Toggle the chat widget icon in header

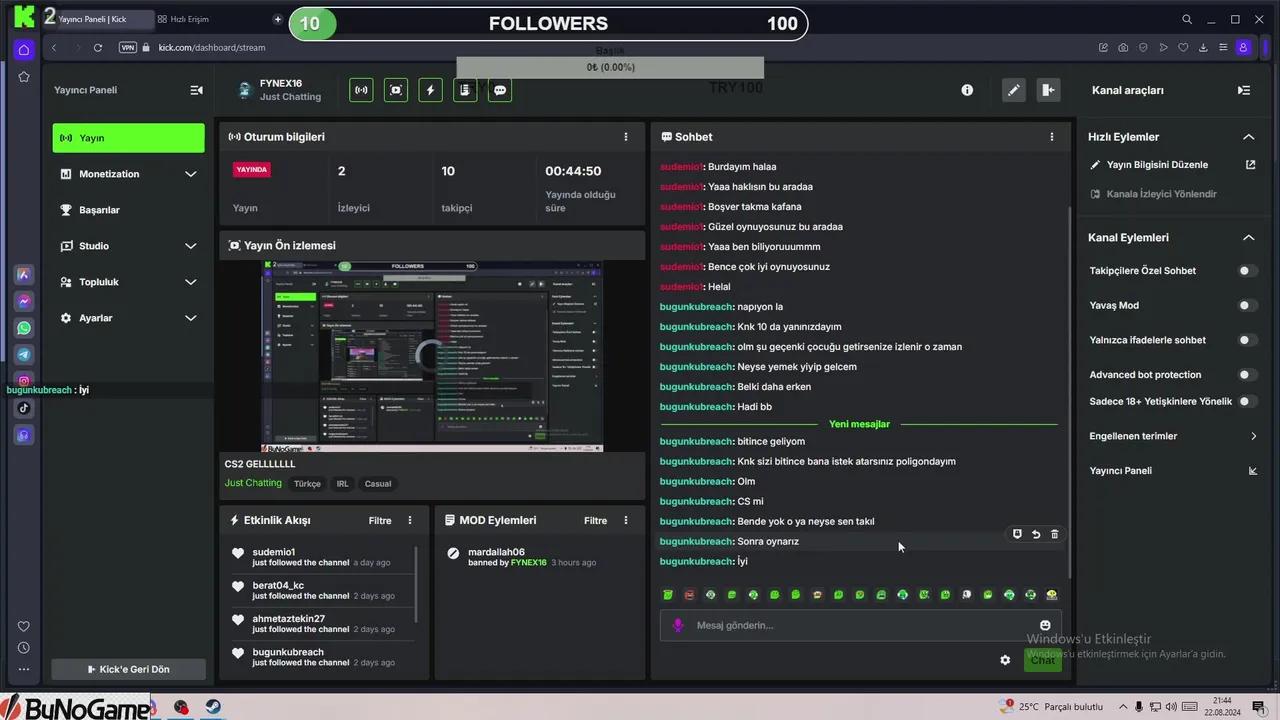point(500,90)
